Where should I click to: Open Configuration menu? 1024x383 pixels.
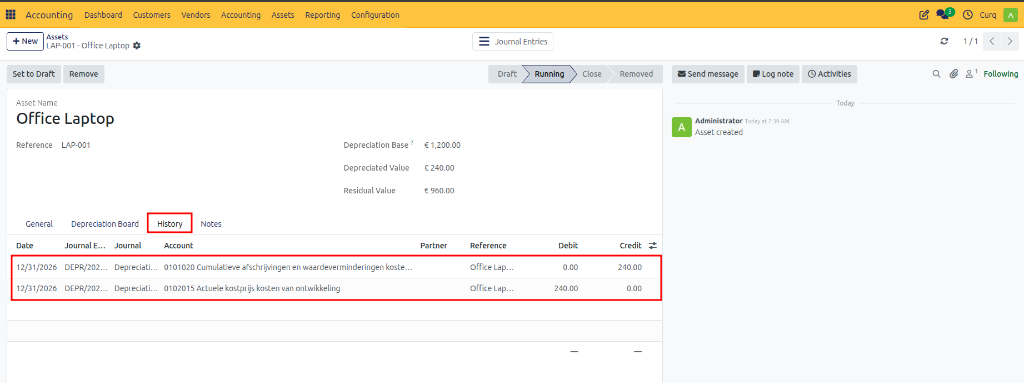click(x=375, y=14)
